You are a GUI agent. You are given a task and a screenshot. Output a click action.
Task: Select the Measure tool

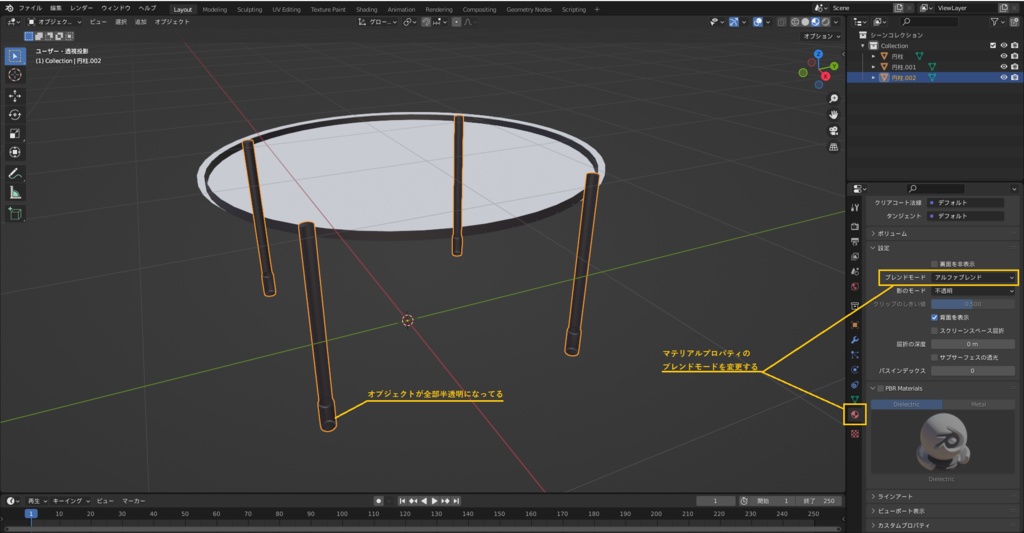(x=15, y=192)
